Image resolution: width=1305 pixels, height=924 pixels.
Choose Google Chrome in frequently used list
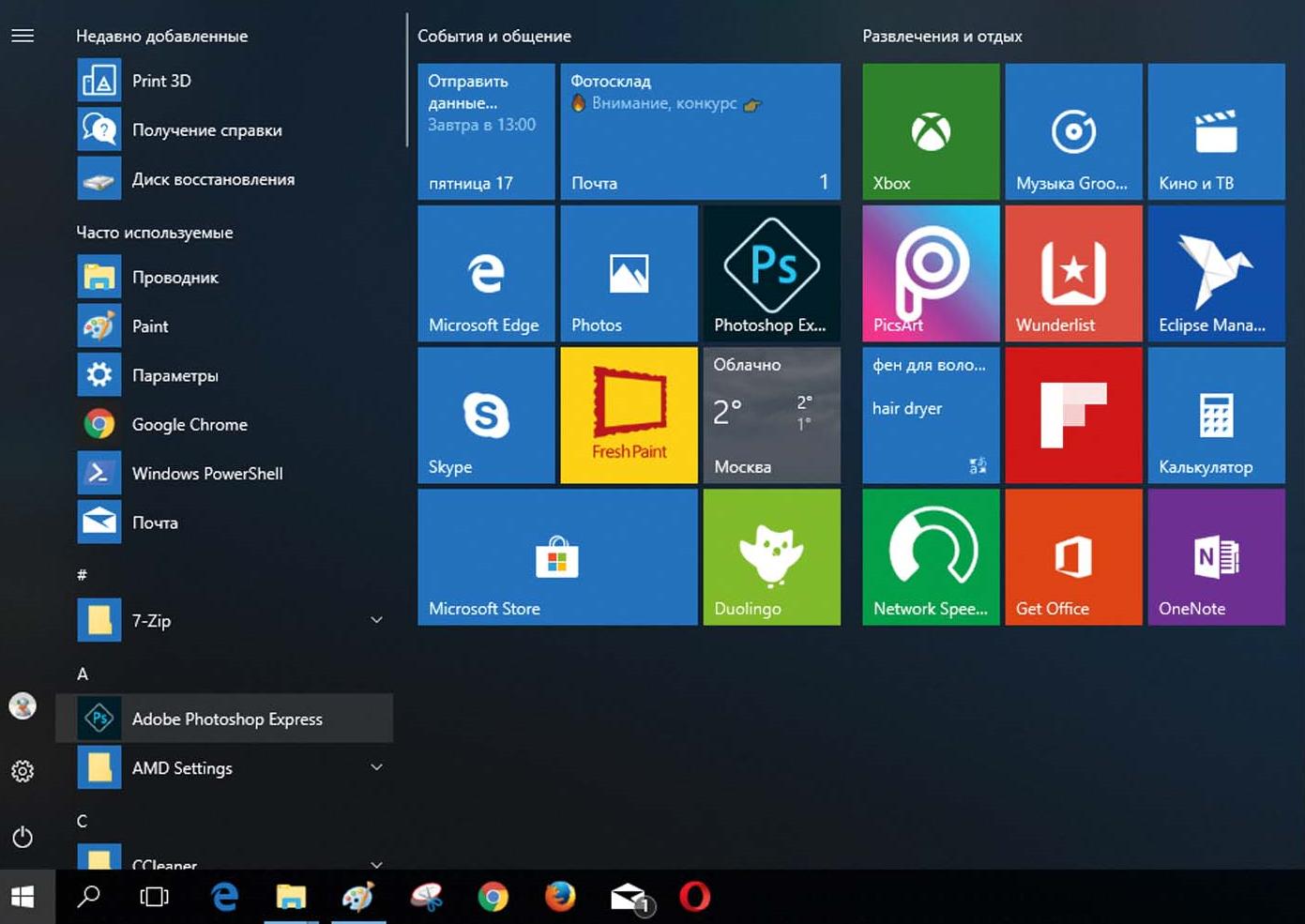click(x=190, y=425)
